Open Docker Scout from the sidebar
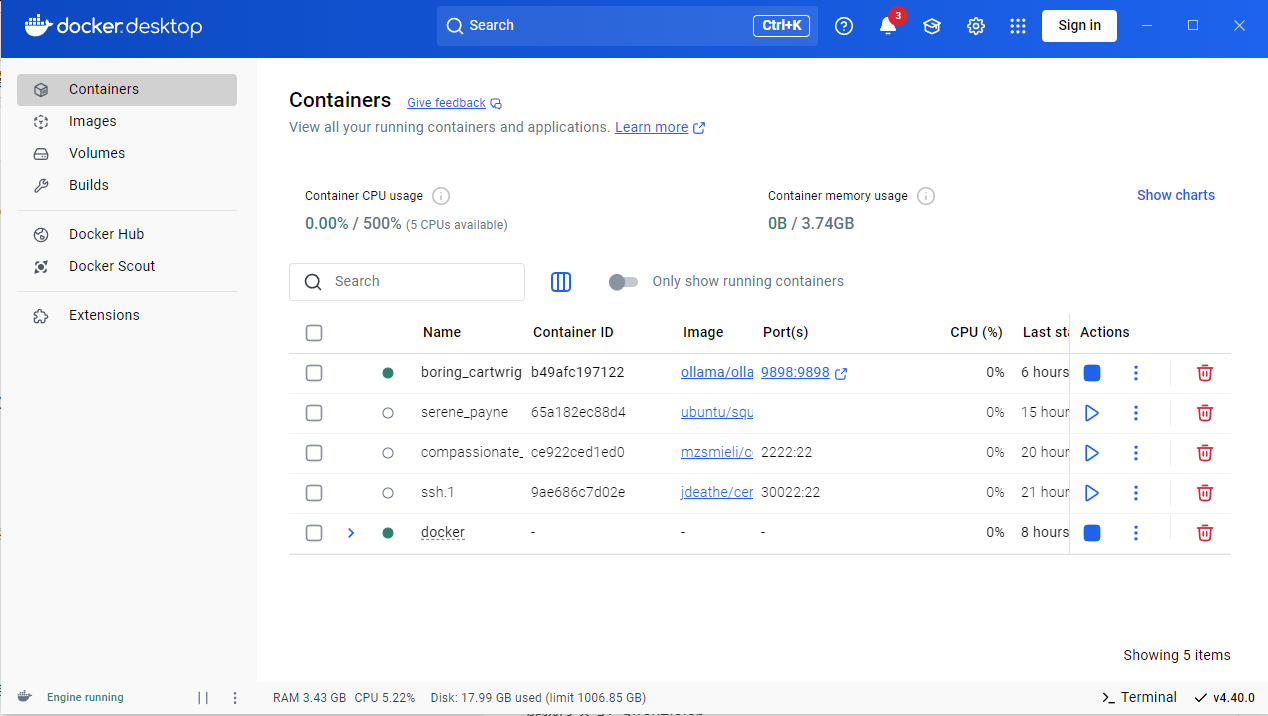1268x716 pixels. 127,266
